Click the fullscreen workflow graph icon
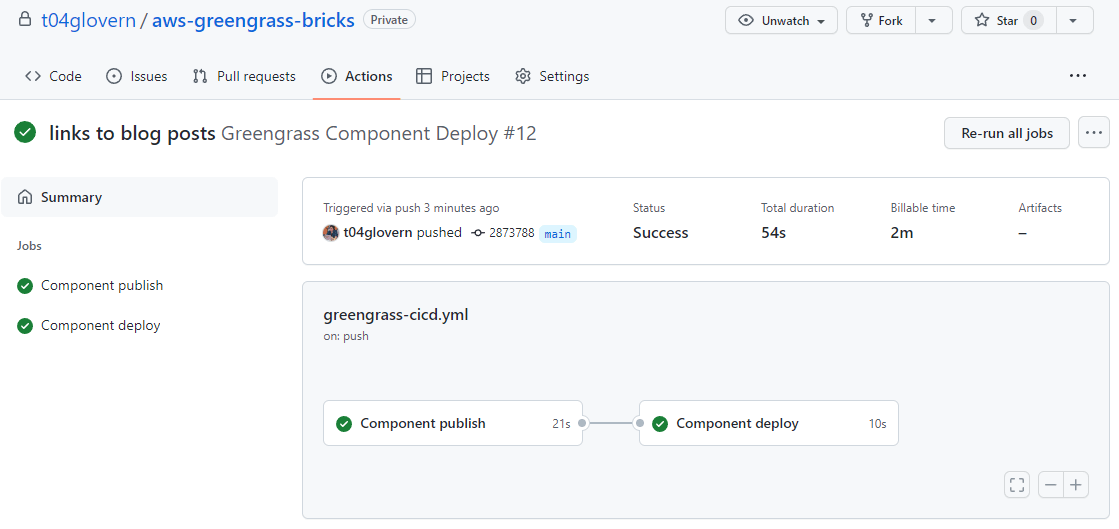Viewport: 1119px width, 529px height. [x=1017, y=485]
